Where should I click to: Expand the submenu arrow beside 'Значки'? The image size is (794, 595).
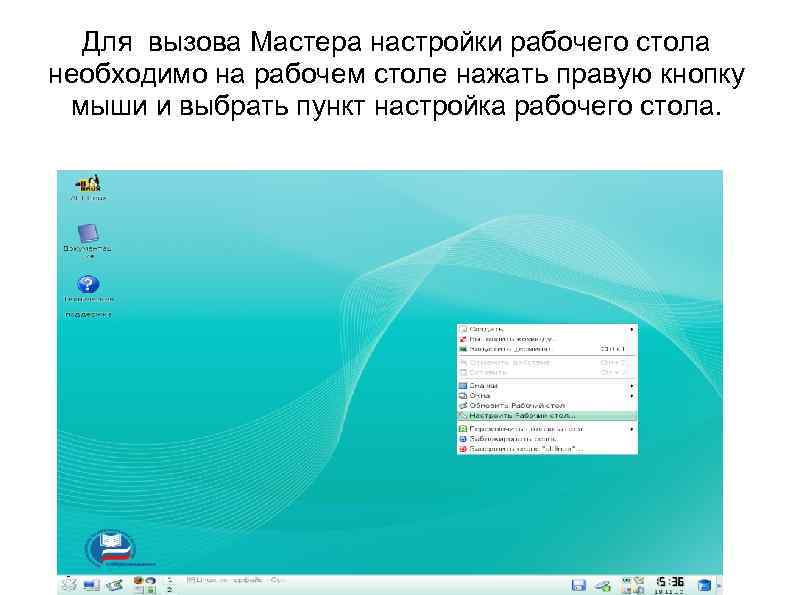pos(631,386)
